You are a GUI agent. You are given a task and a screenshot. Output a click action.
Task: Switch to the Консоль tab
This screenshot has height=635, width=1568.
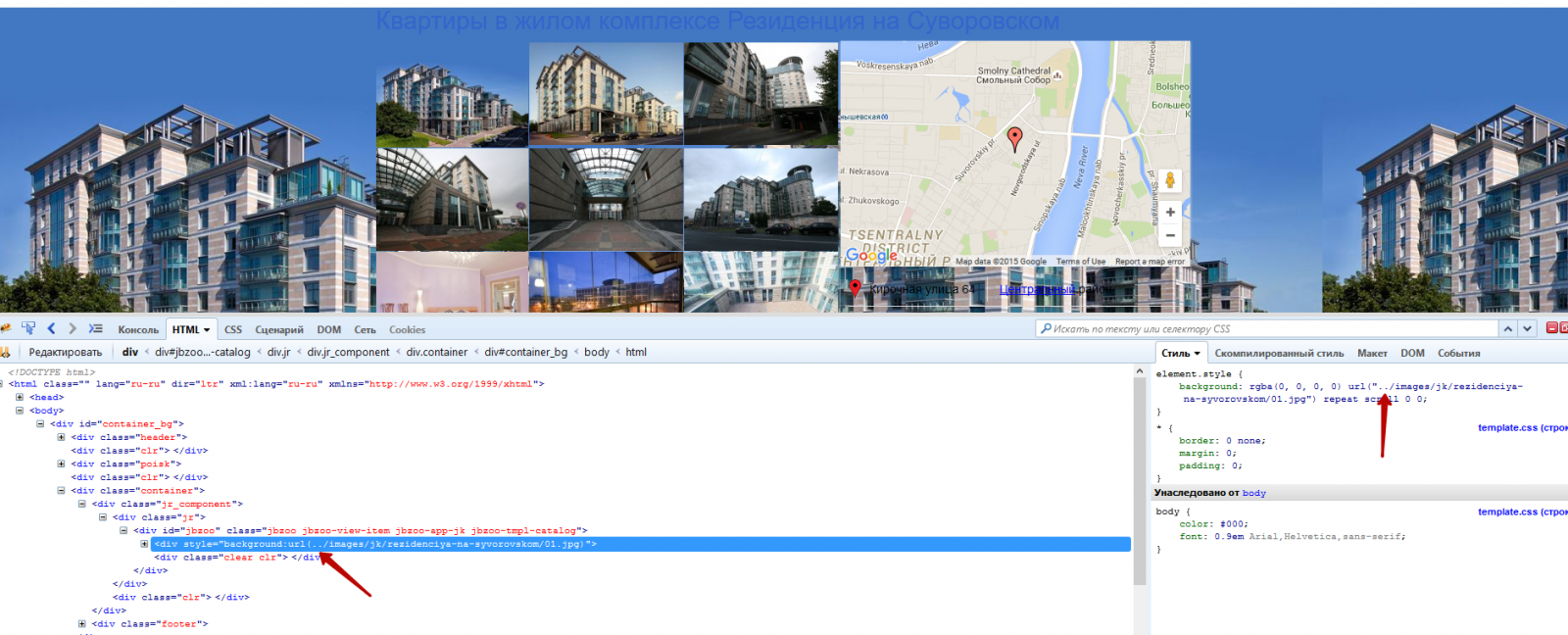point(138,330)
